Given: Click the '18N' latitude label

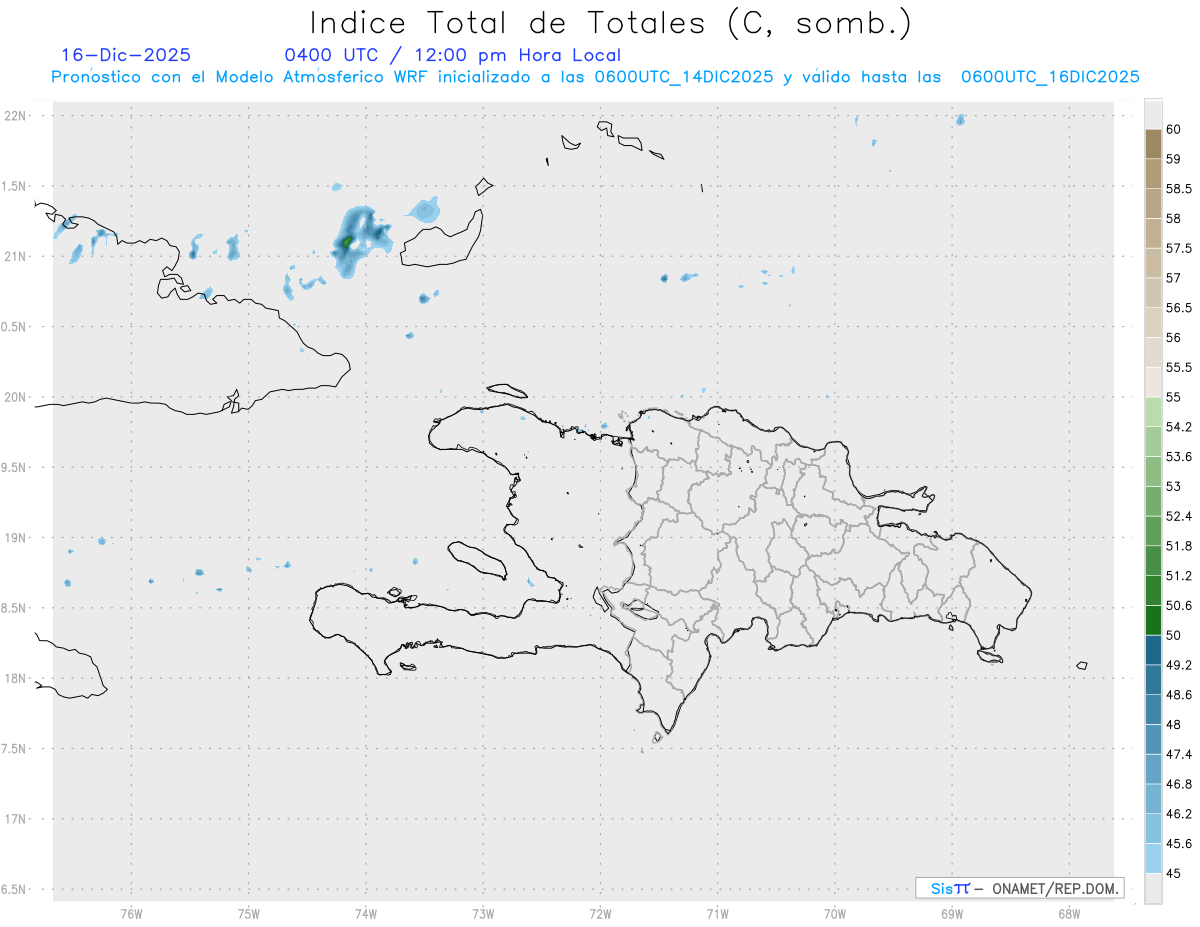Looking at the screenshot, I should [x=15, y=678].
